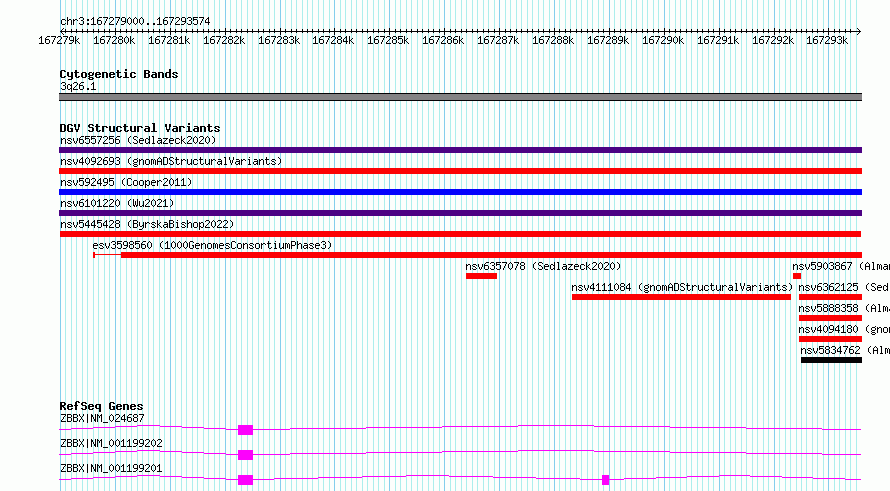Click the 167283k ruler tick label
The height and width of the screenshot is (491, 890).
pos(279,40)
